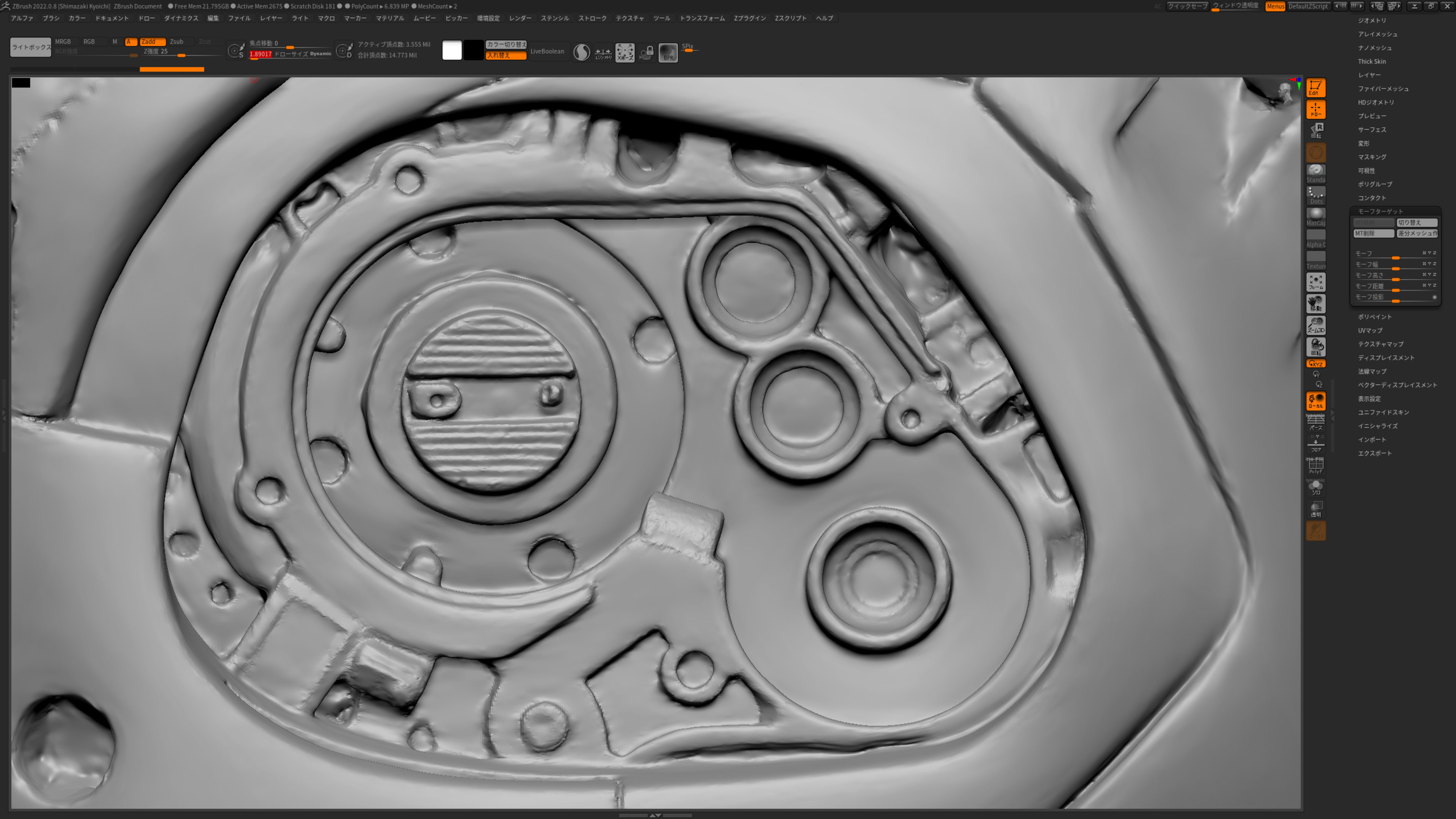This screenshot has width=1456, height=819.
Task: Toggle Solo (ソロ) mode
Action: tap(1315, 487)
